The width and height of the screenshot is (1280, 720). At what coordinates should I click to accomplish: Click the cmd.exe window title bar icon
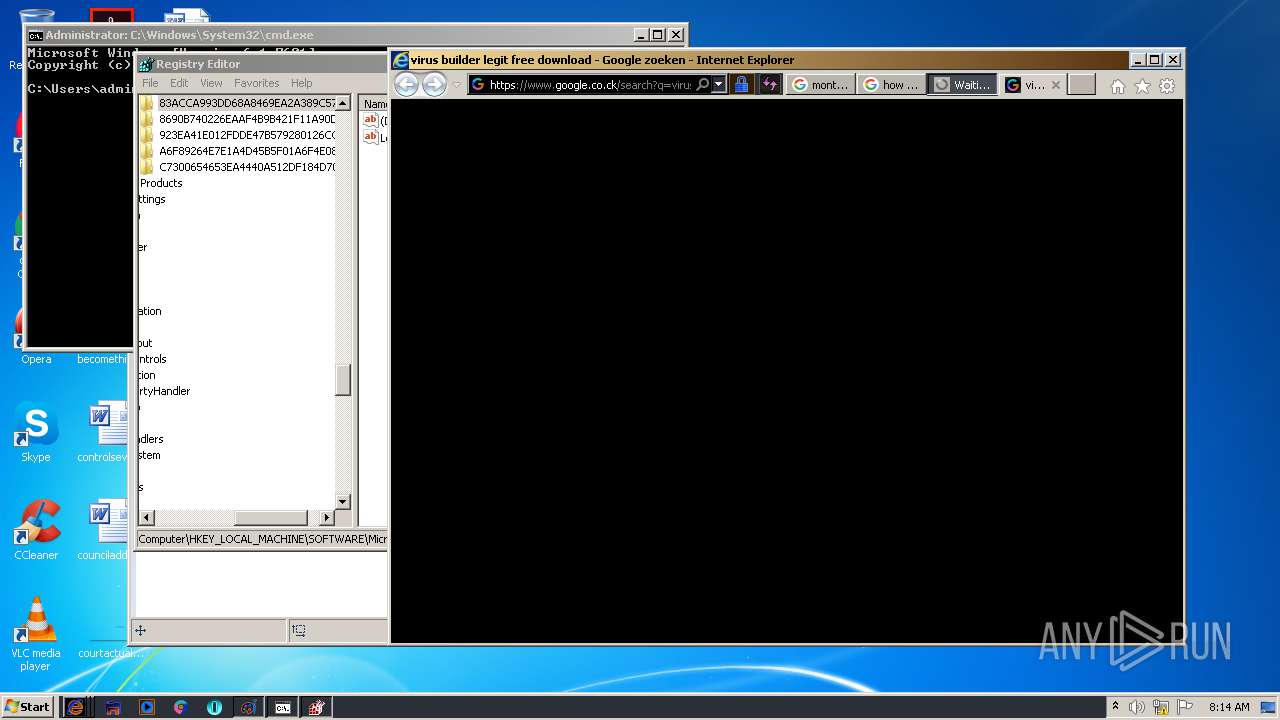[36, 35]
